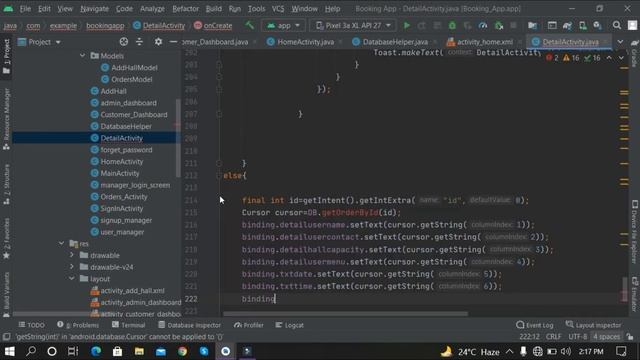This screenshot has width=640, height=360.
Task: Open the Refactor menu
Action: point(185,9)
